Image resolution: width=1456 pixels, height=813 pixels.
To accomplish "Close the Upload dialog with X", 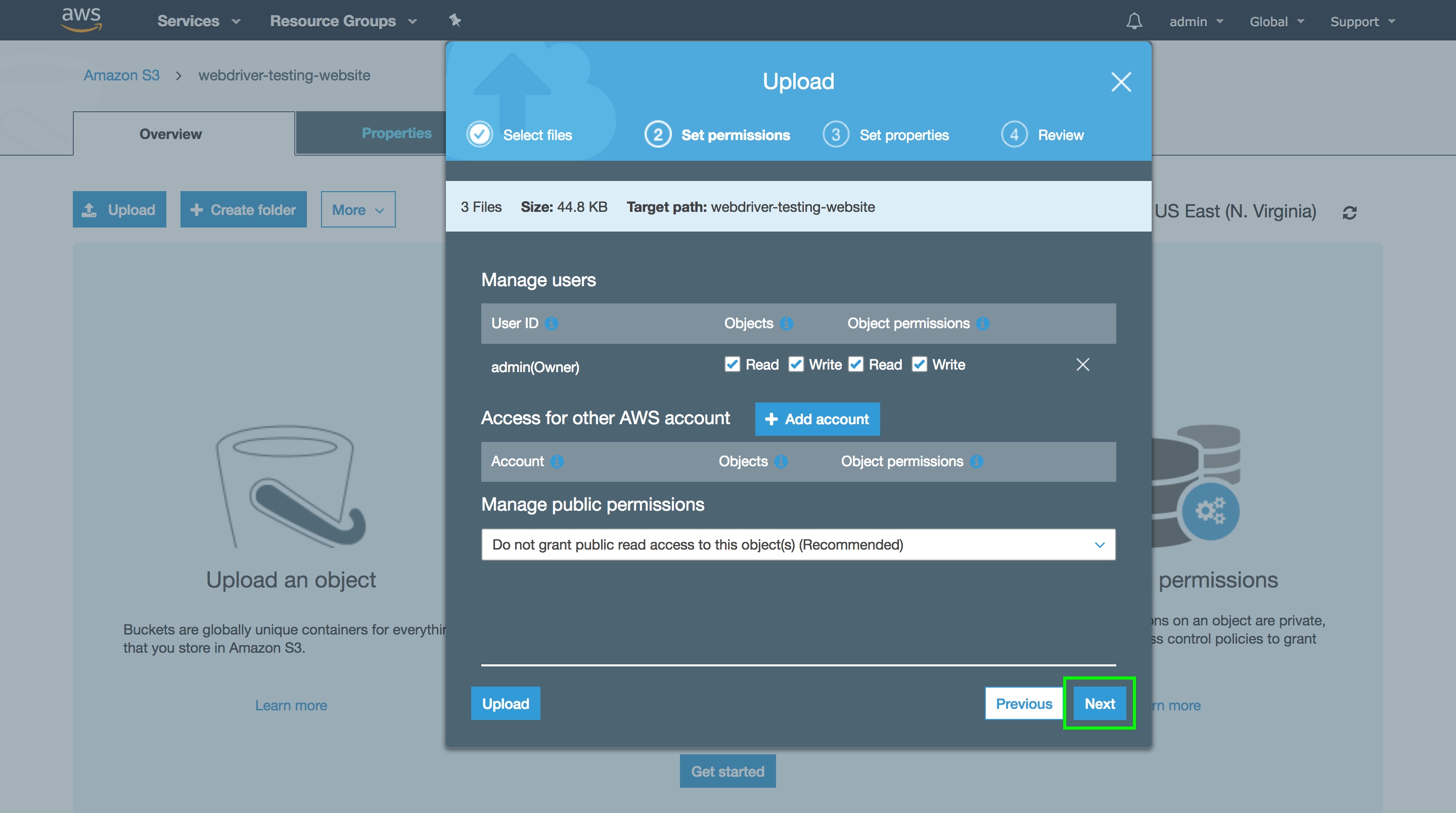I will pyautogui.click(x=1121, y=82).
